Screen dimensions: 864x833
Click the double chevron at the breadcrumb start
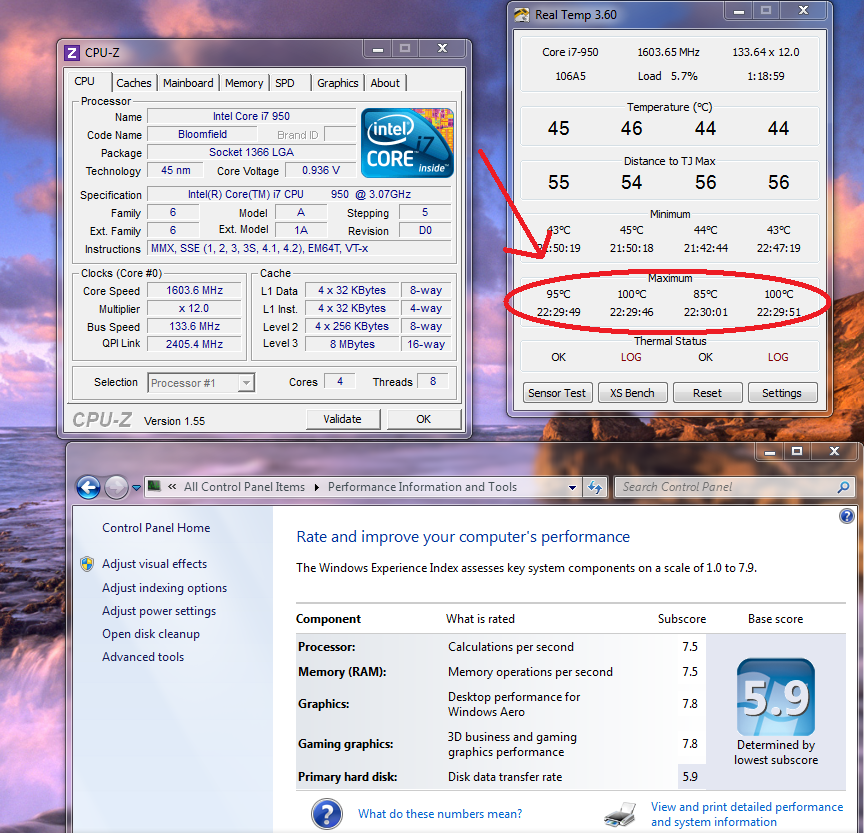[172, 487]
